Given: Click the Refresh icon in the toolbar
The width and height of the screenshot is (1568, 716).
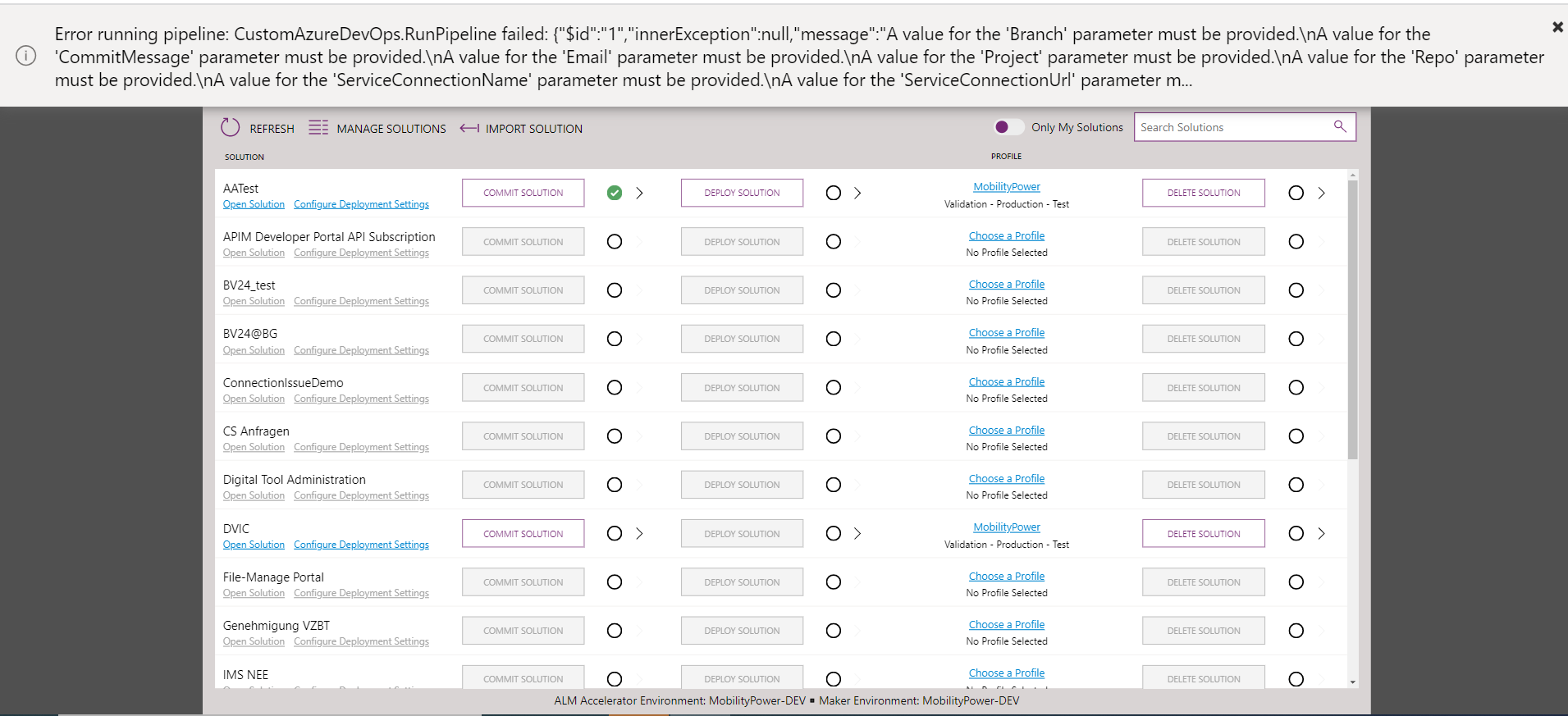Looking at the screenshot, I should pos(231,127).
